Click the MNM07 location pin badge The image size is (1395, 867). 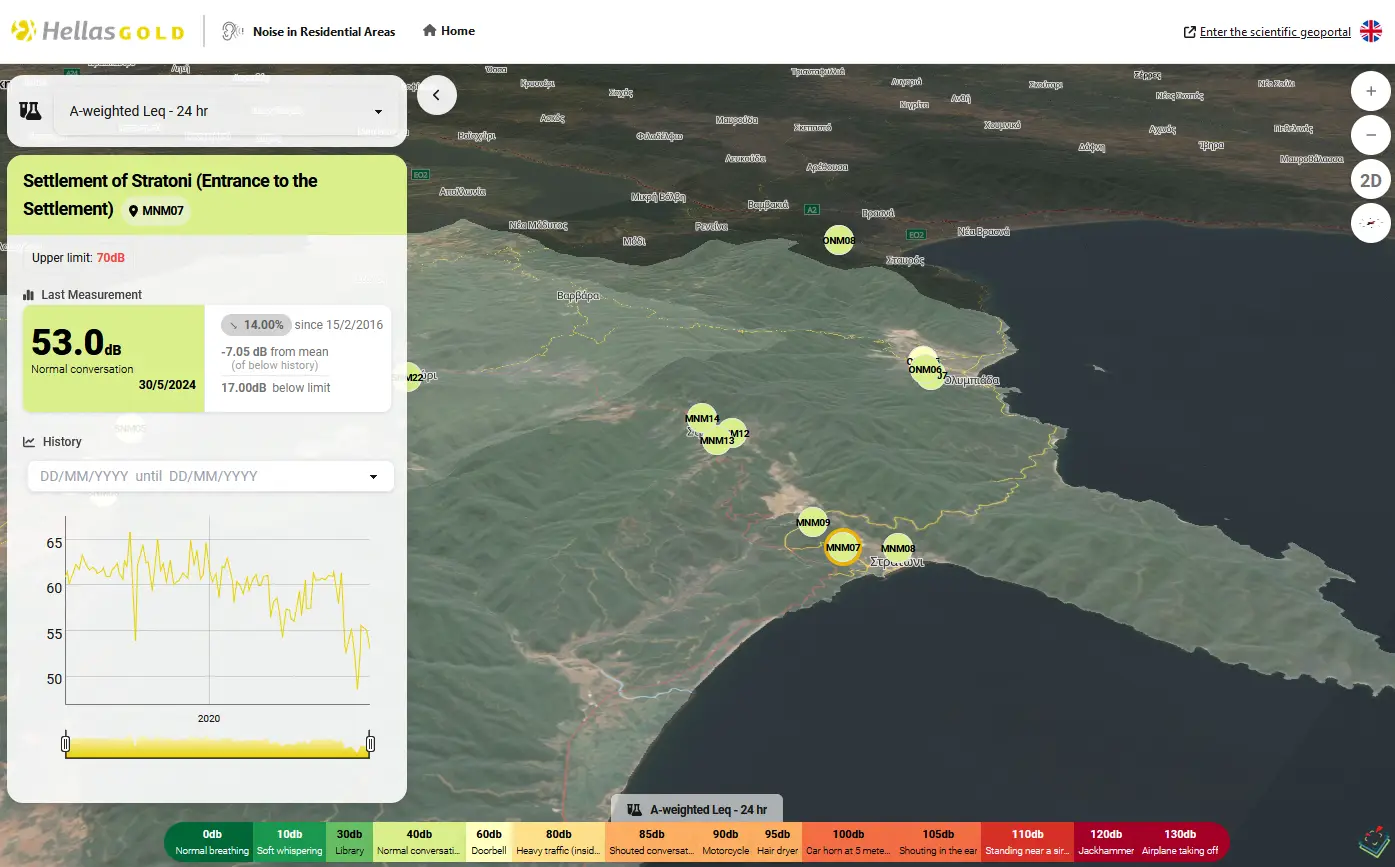coord(157,211)
